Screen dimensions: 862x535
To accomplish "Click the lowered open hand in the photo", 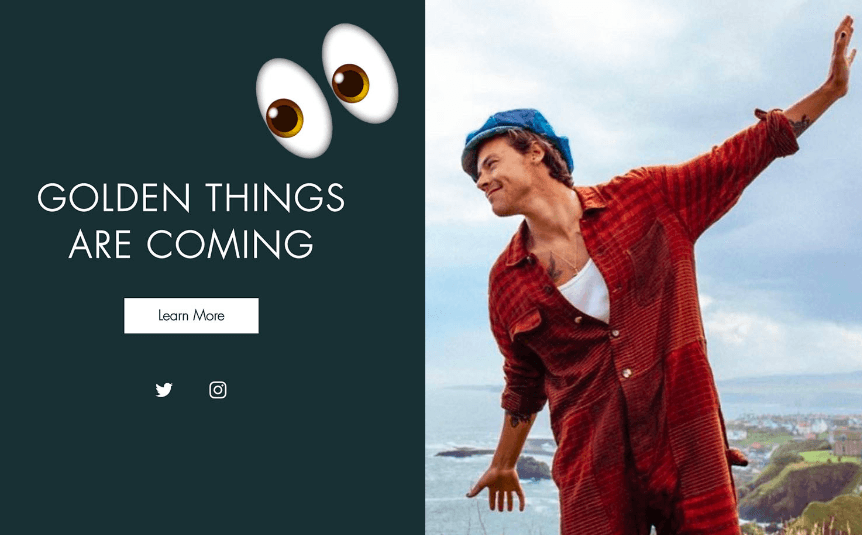I will [x=498, y=488].
